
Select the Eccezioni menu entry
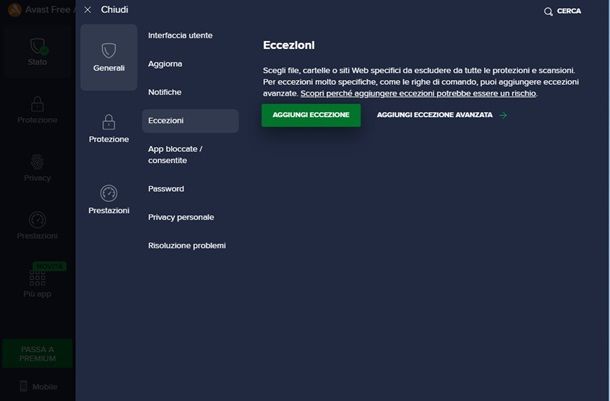190,121
